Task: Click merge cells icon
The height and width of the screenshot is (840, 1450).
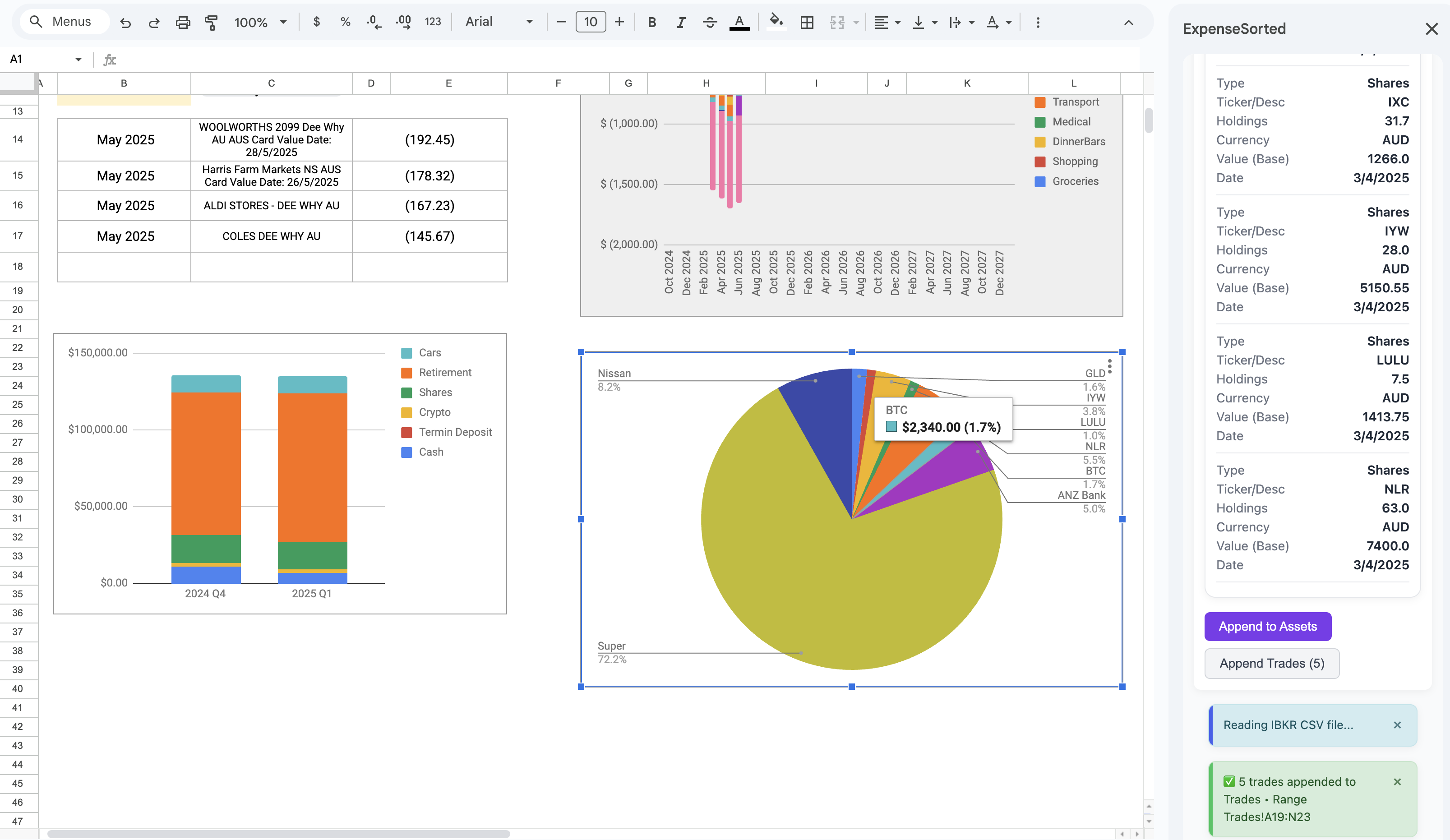Action: [x=837, y=22]
